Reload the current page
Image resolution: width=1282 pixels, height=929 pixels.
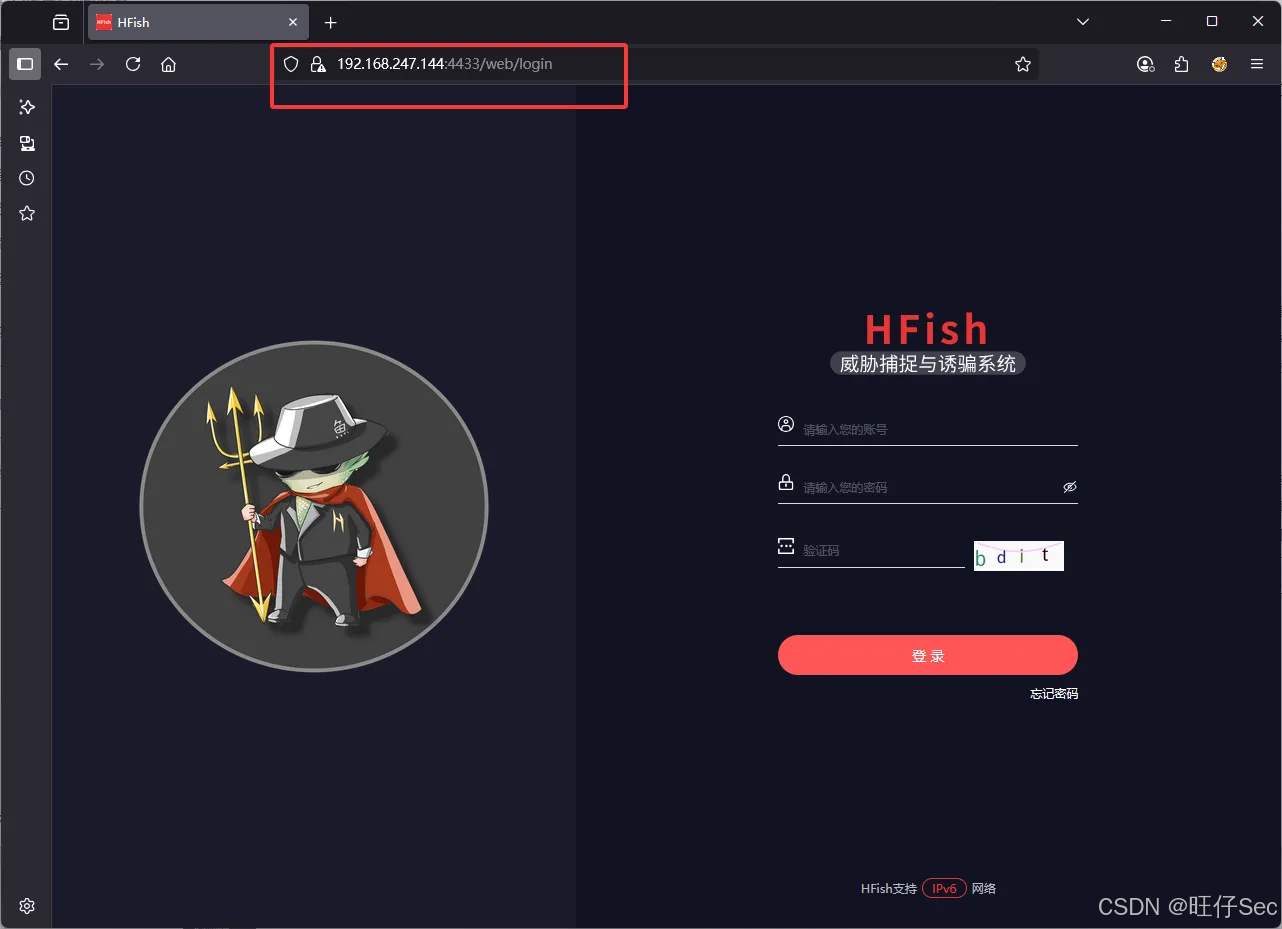coord(133,64)
